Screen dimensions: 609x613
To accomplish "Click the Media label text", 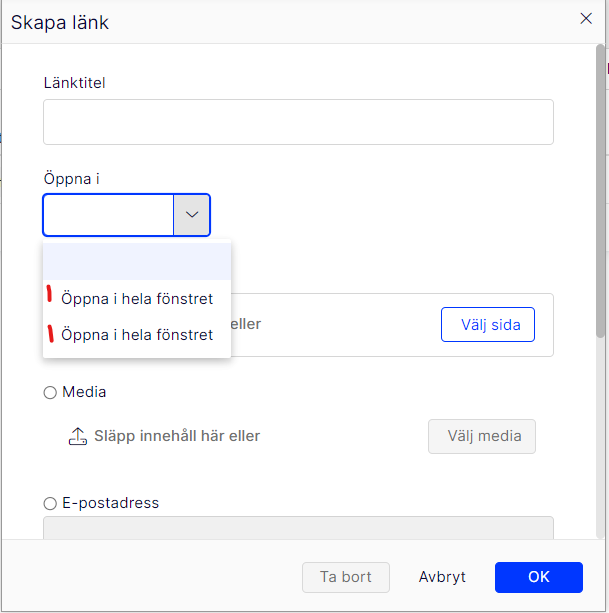I will tap(84, 393).
